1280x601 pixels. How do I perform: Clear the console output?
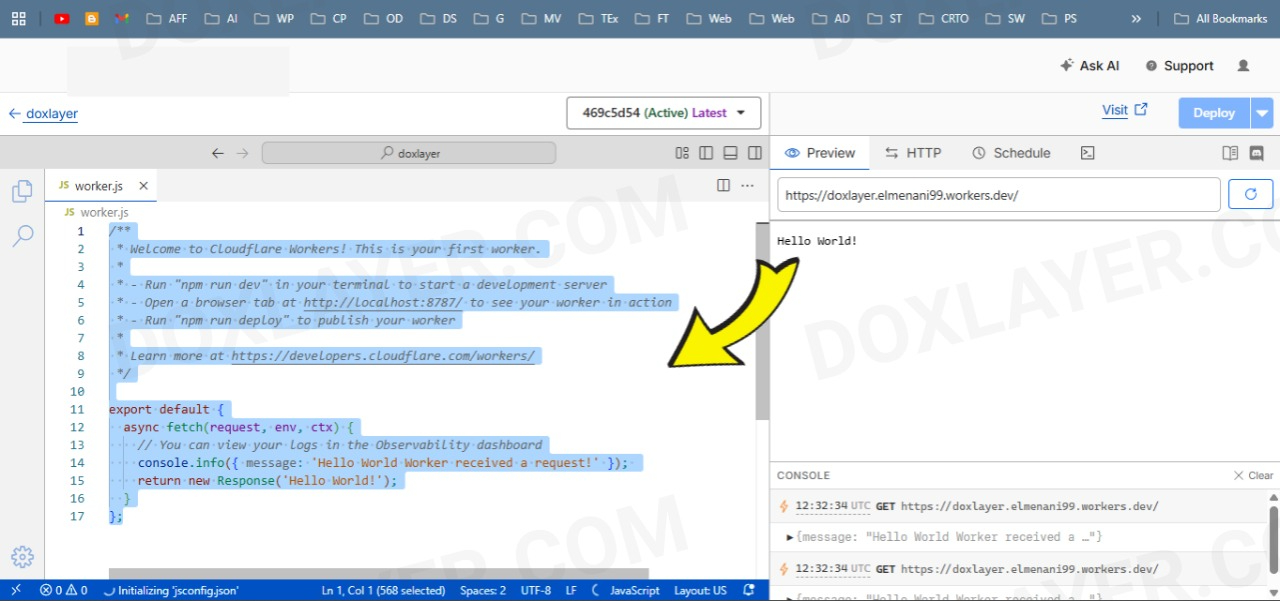(1253, 476)
